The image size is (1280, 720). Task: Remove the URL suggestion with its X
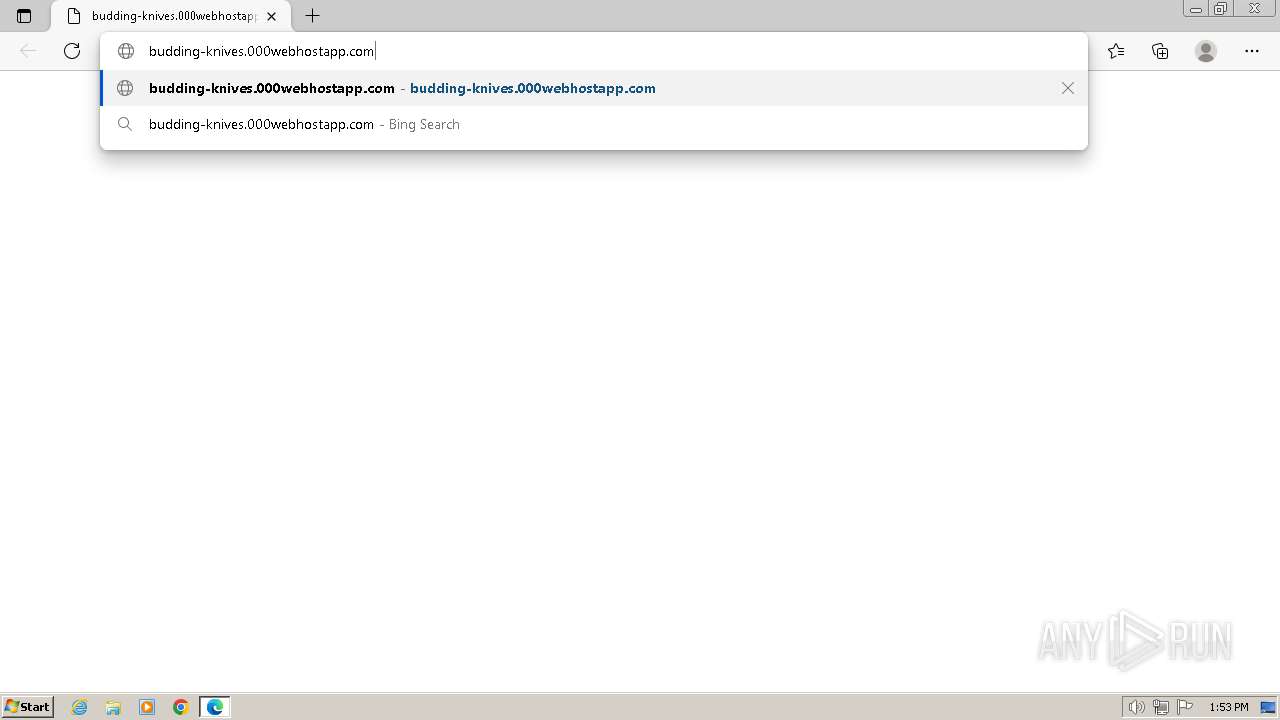[x=1068, y=88]
